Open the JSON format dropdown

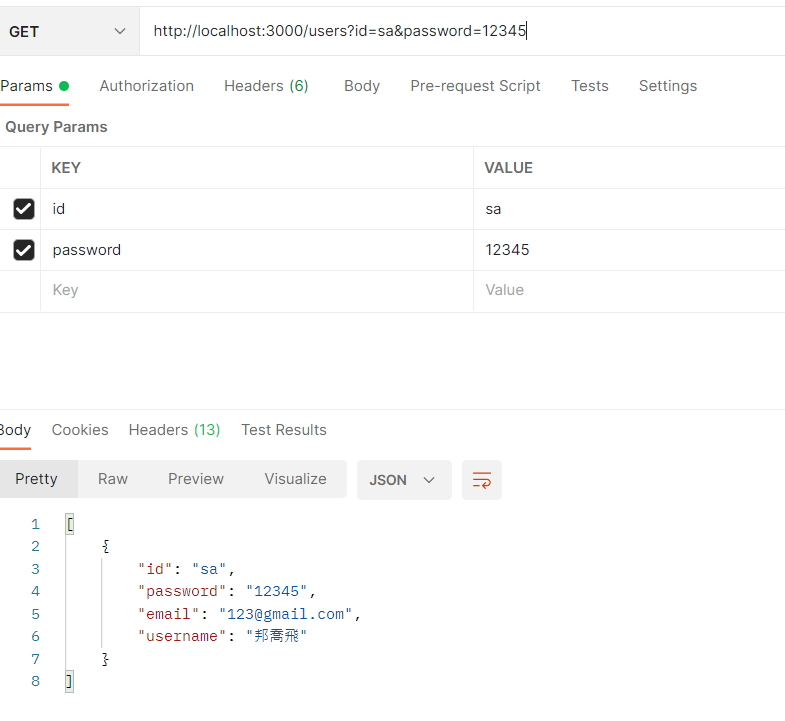(403, 480)
